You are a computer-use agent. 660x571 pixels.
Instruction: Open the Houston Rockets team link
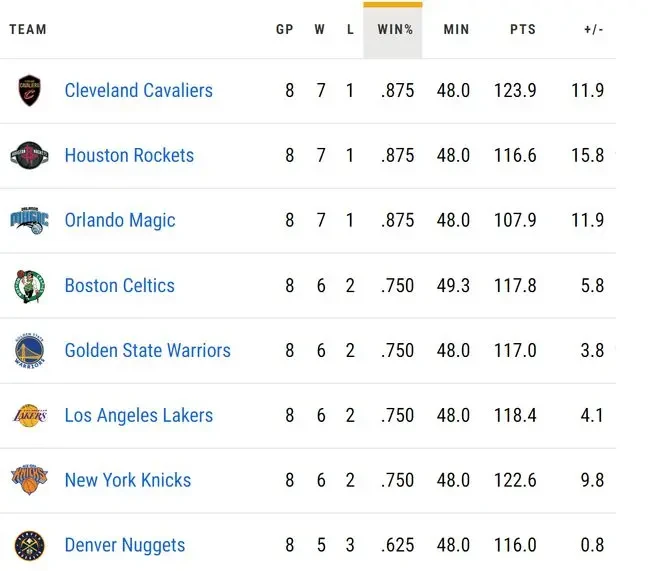[129, 155]
